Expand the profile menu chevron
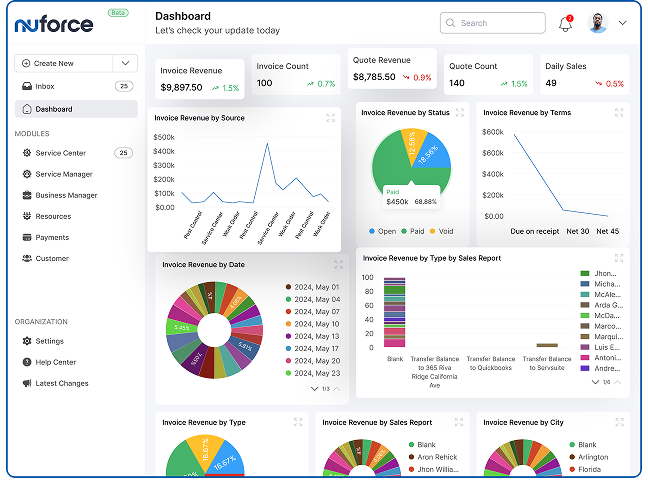 click(x=623, y=22)
